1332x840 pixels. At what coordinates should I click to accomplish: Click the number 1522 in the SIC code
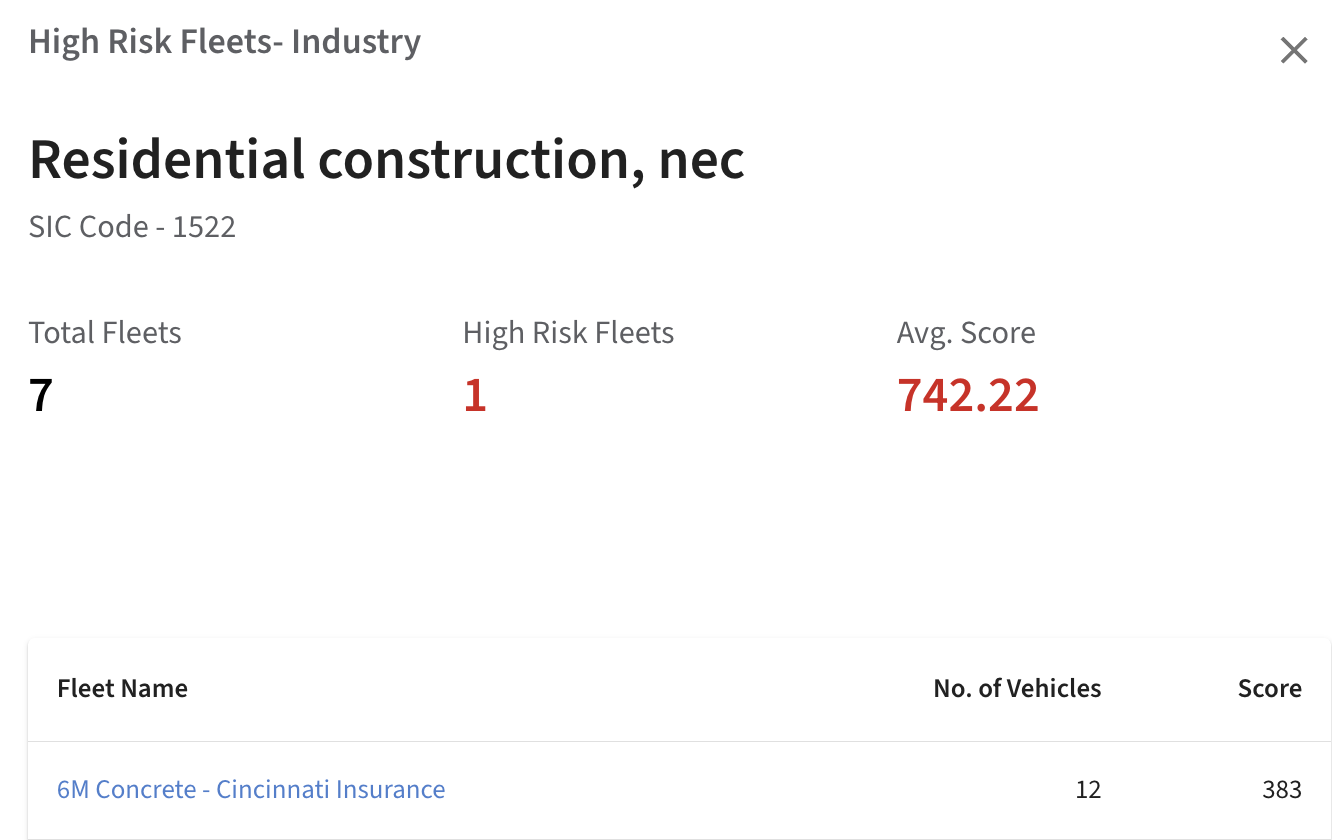[204, 226]
